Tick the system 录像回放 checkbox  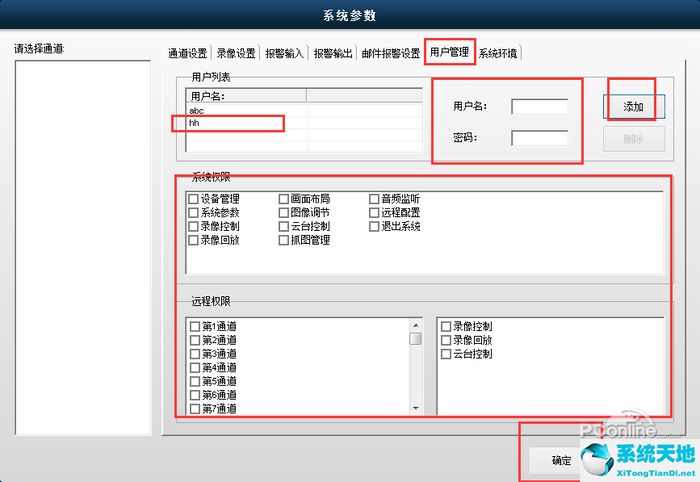click(x=193, y=240)
